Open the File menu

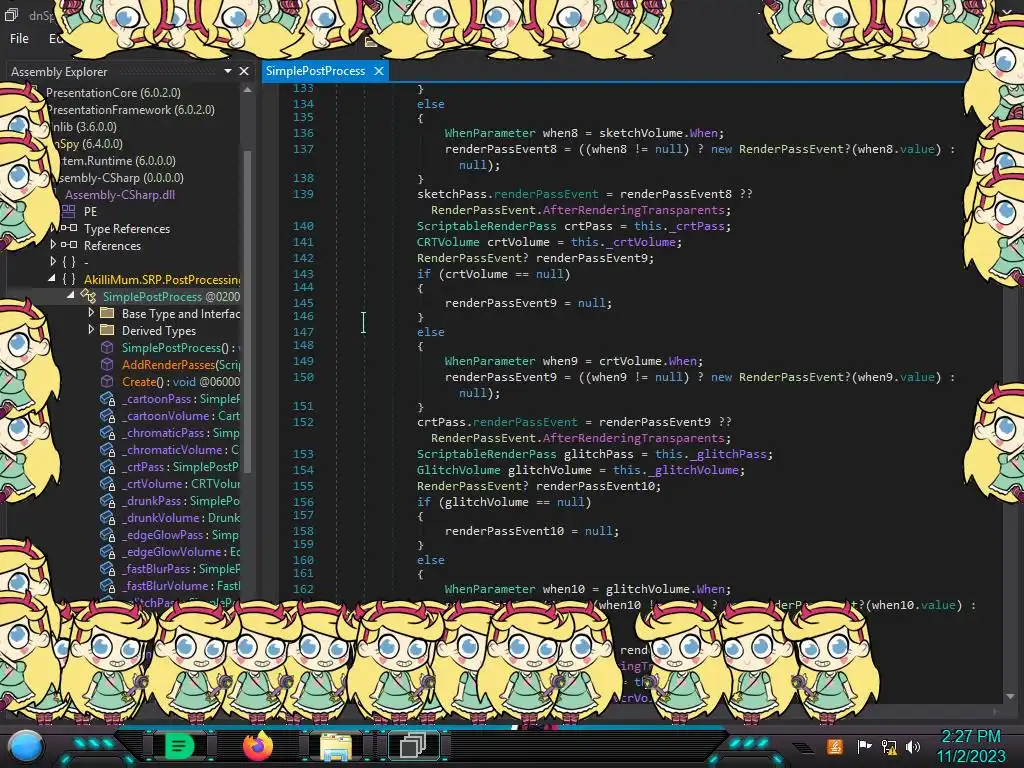(19, 39)
